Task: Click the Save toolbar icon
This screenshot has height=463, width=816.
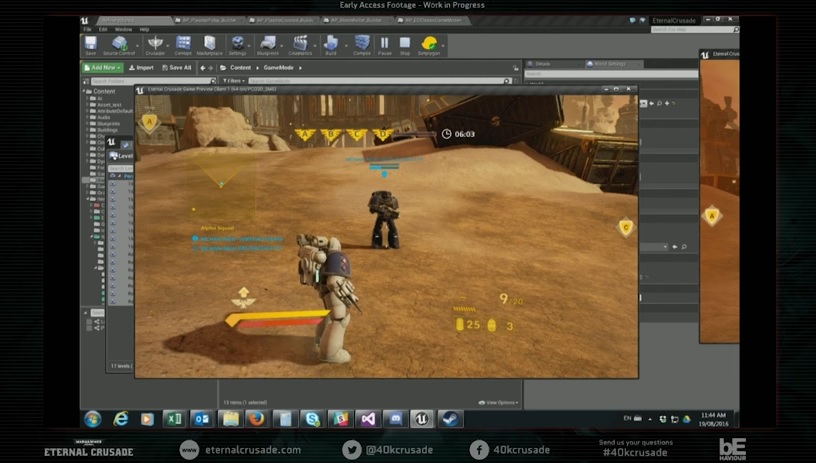Action: 91,45
